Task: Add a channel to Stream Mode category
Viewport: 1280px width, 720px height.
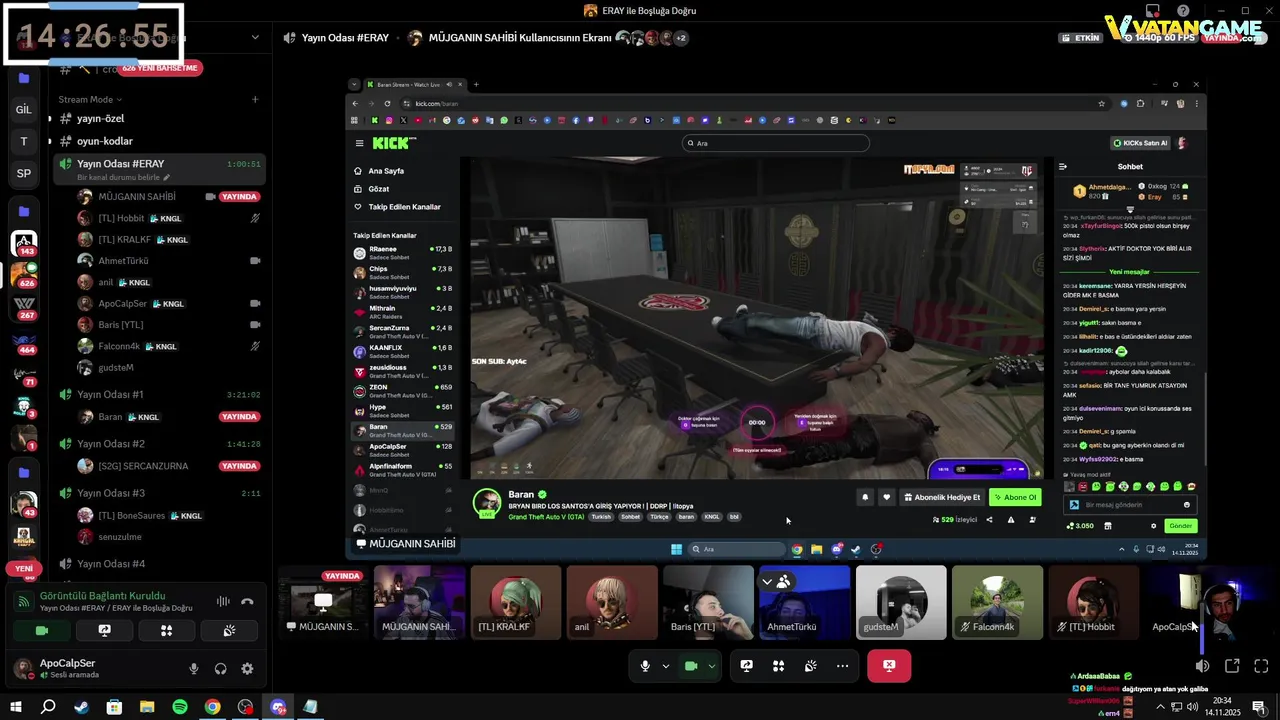Action: [255, 99]
